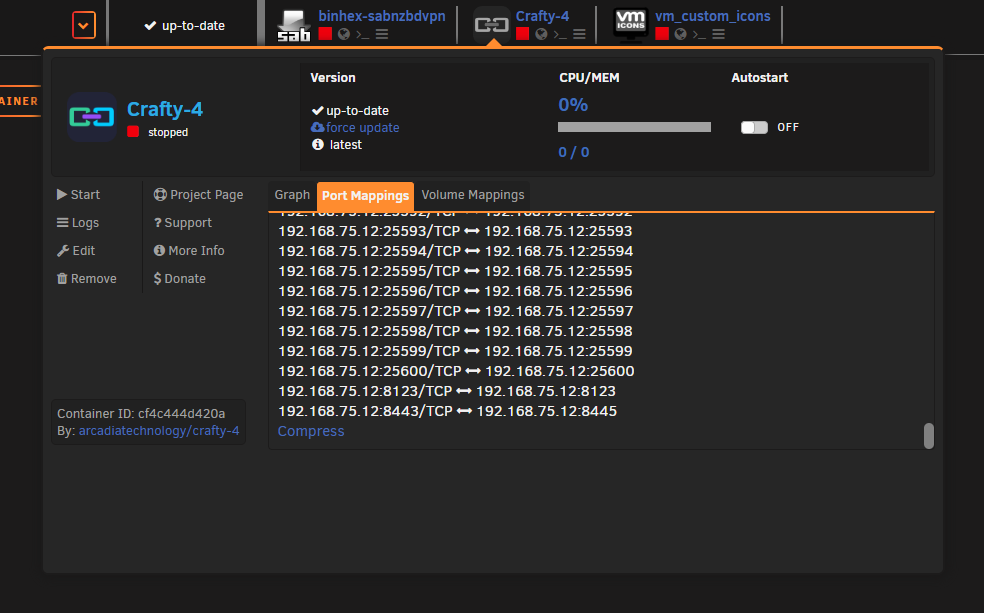Screen dimensions: 984x613
Task: Select the 25598/TCP port mapping row
Action: tap(455, 331)
